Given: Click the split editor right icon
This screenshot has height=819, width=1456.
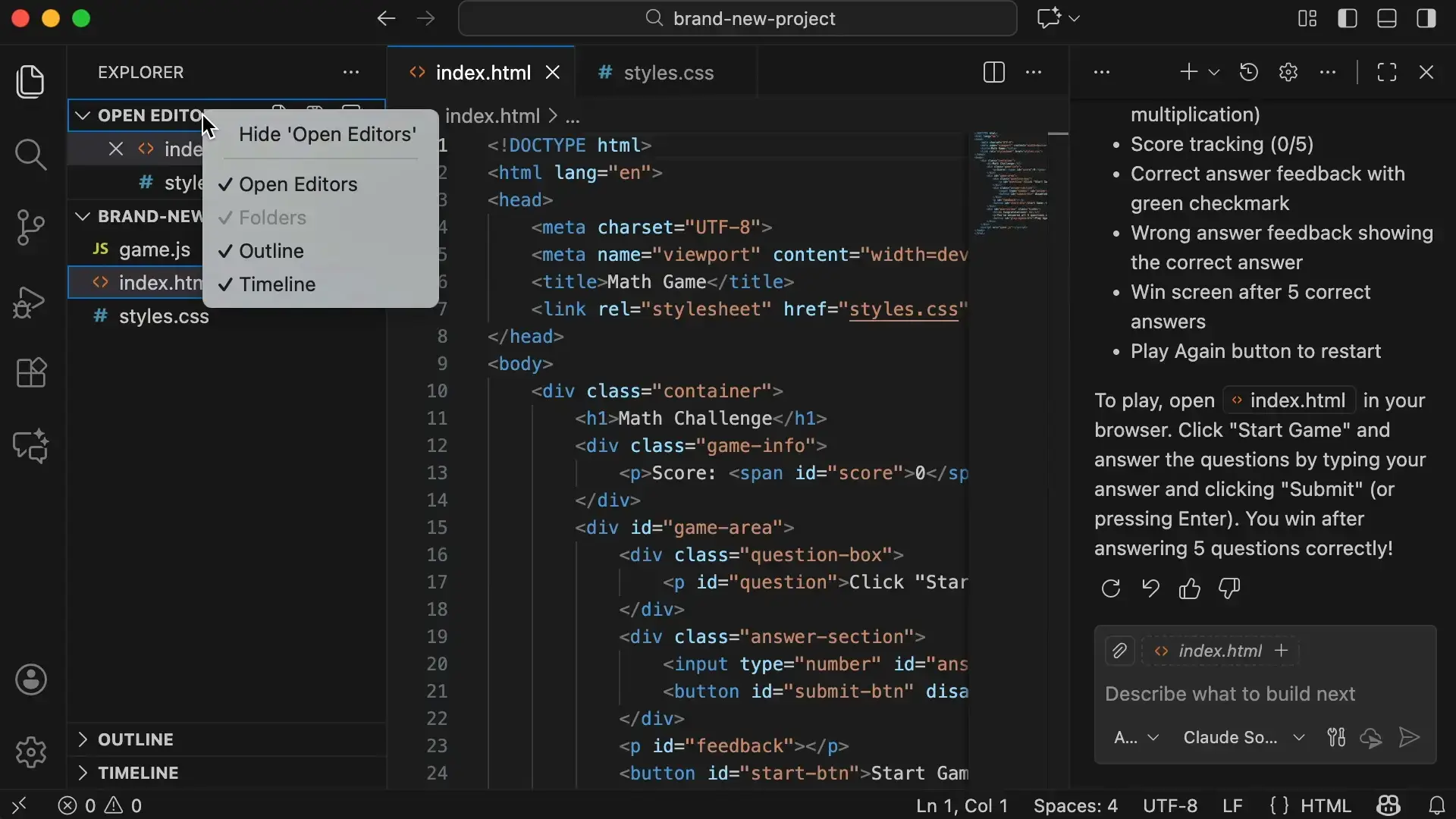Looking at the screenshot, I should pyautogui.click(x=993, y=73).
